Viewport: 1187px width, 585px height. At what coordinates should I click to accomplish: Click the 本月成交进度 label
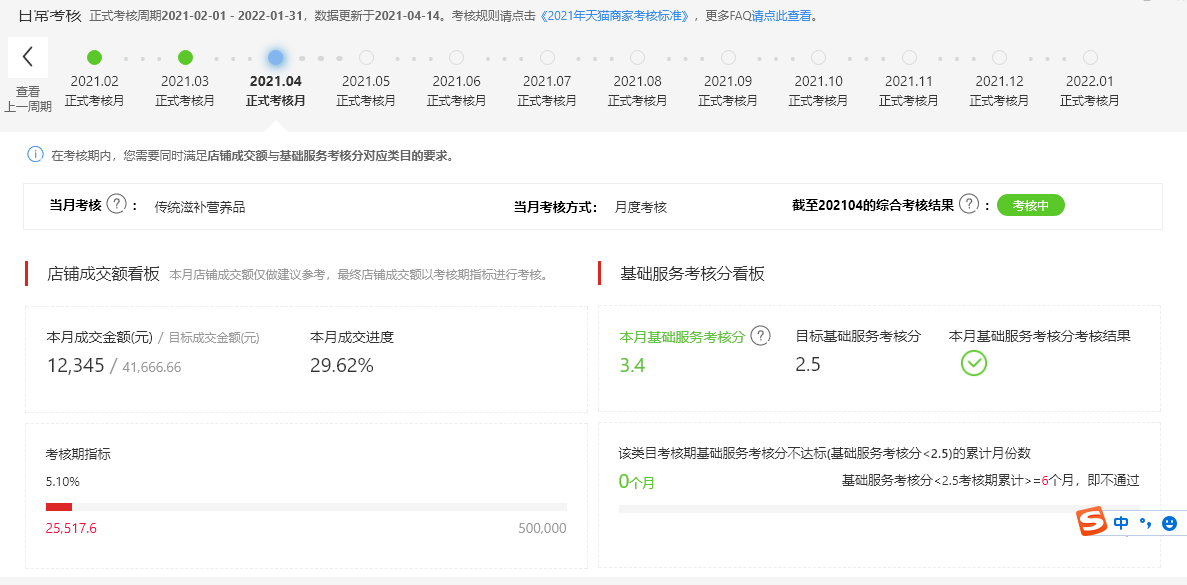click(x=352, y=338)
